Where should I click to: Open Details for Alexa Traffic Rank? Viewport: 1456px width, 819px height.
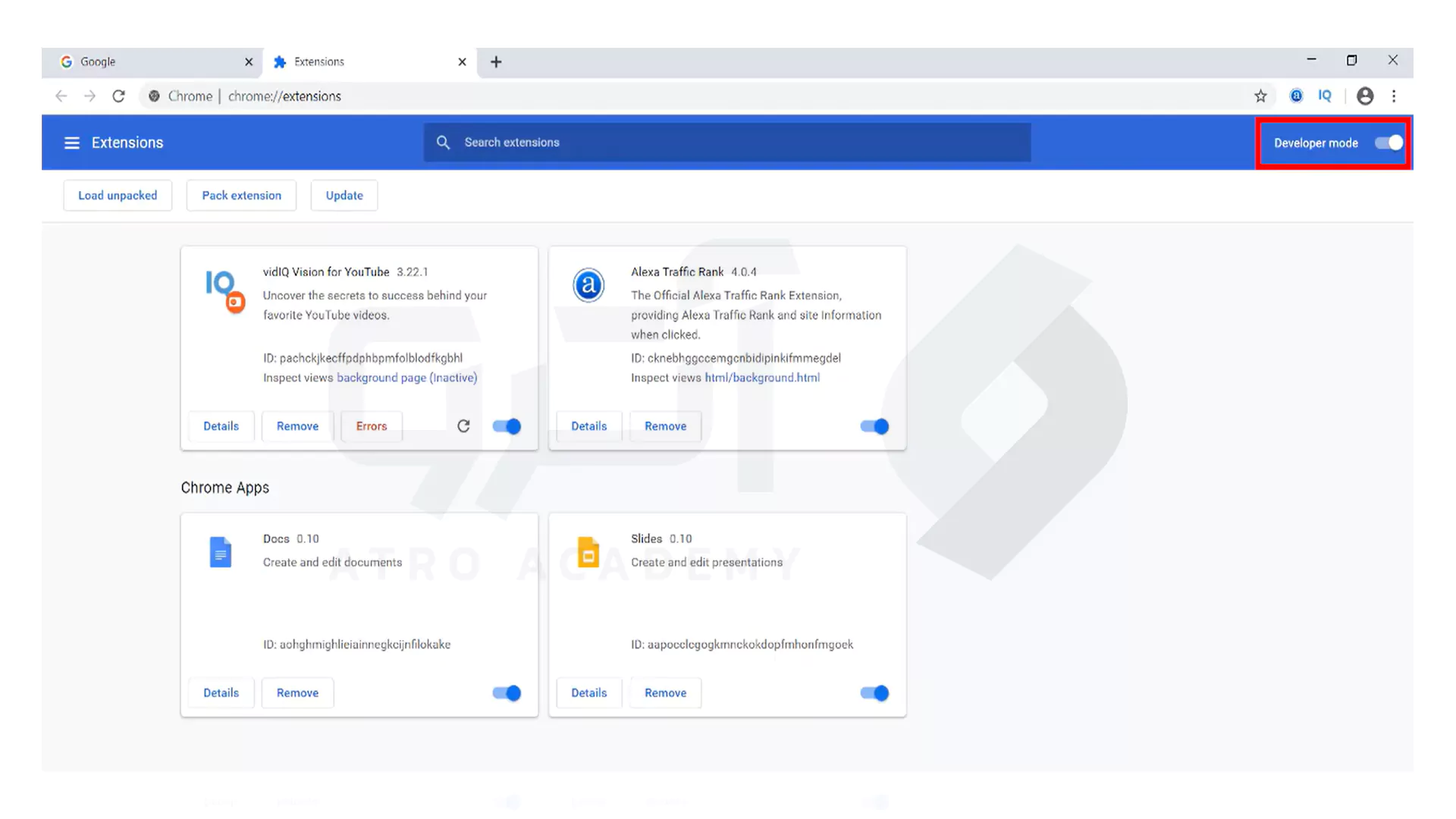point(589,426)
